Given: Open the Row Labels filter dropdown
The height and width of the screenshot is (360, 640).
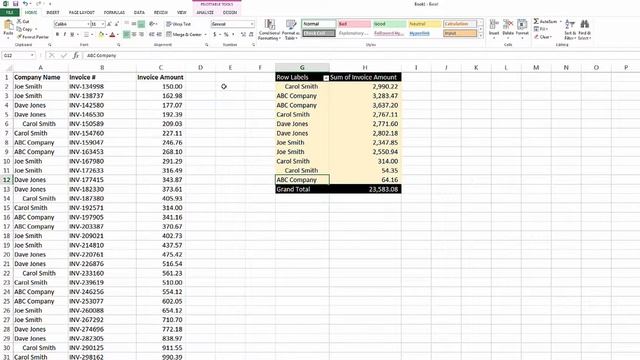Looking at the screenshot, I should pyautogui.click(x=326, y=78).
